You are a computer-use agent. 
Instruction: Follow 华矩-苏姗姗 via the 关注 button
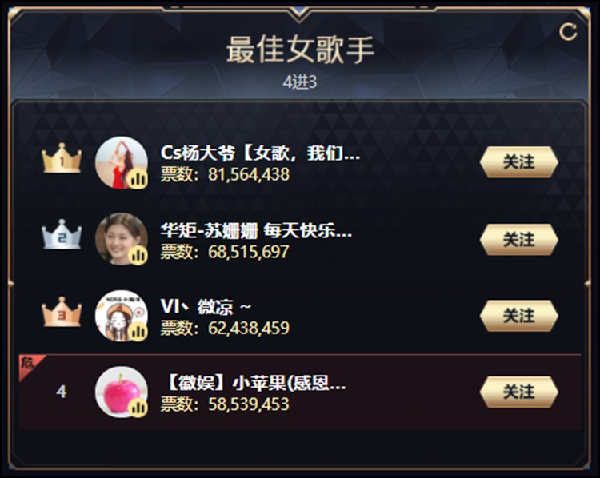[519, 240]
